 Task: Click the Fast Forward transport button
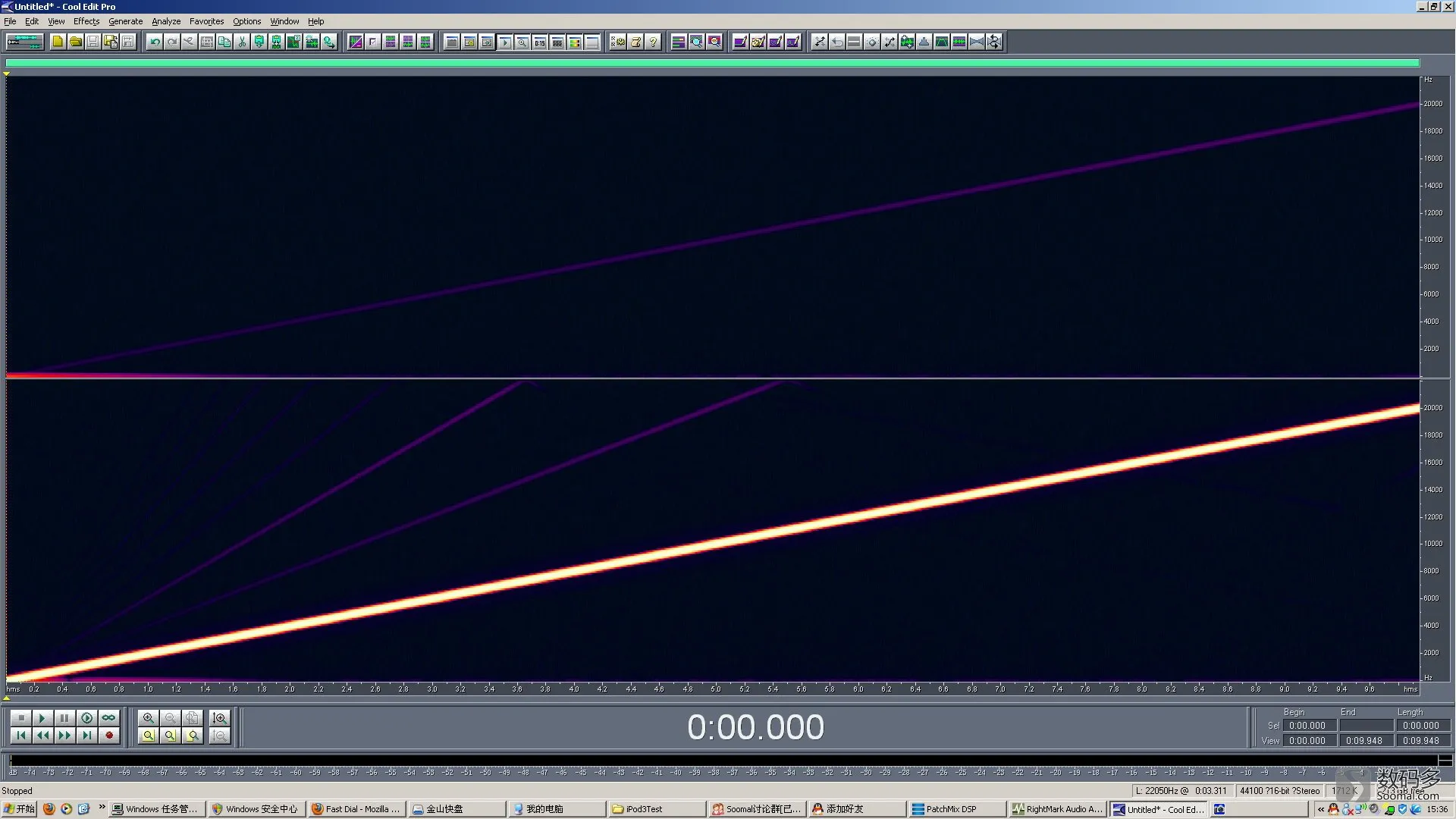[x=64, y=735]
